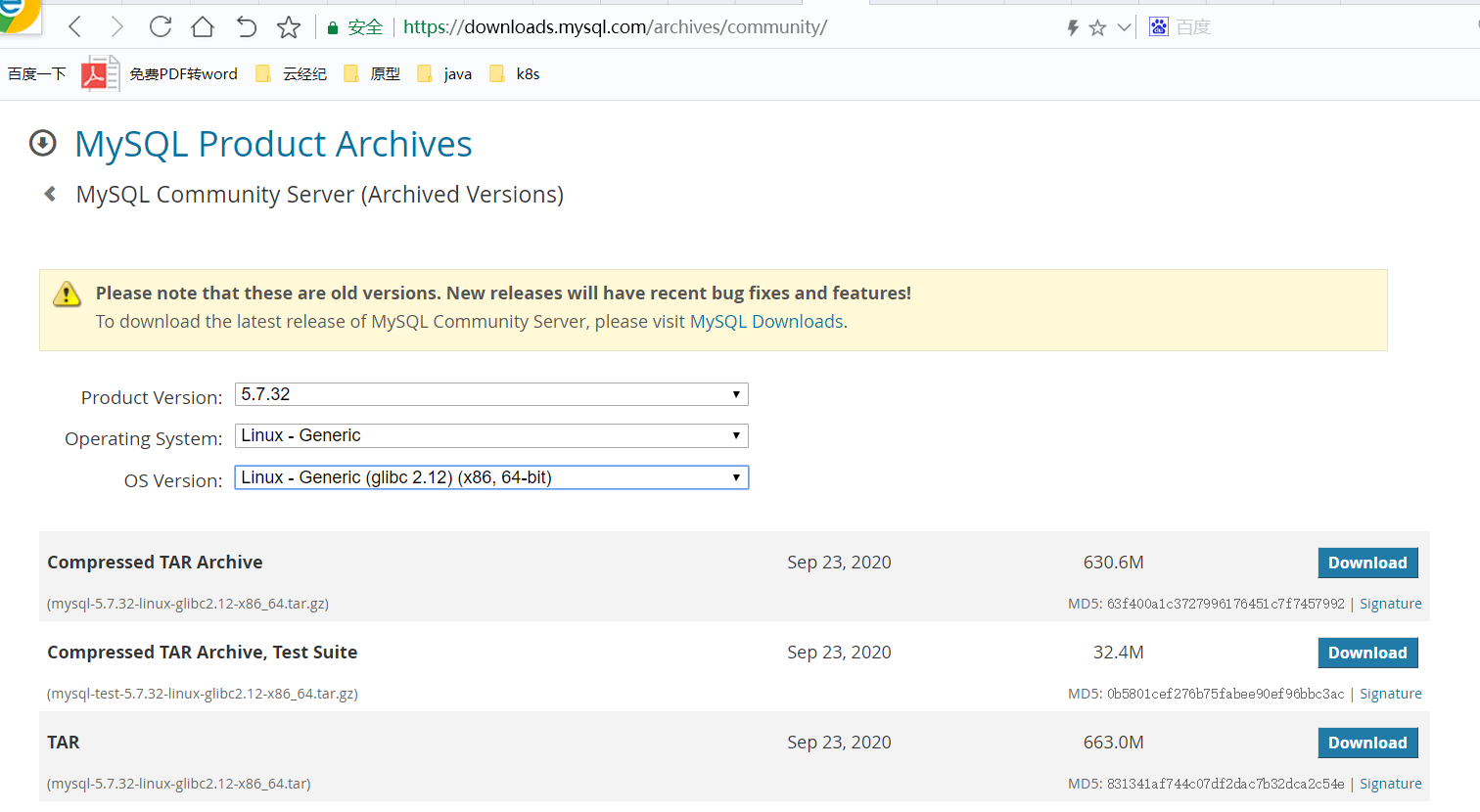This screenshot has height=812, width=1480.
Task: Click the yellow warning triangle icon
Action: 67,293
